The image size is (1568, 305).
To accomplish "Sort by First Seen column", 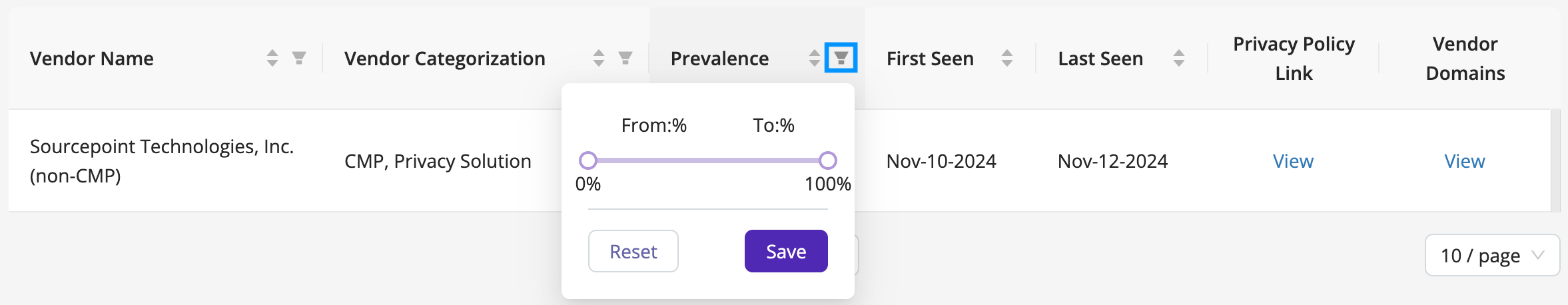I will (x=1007, y=59).
